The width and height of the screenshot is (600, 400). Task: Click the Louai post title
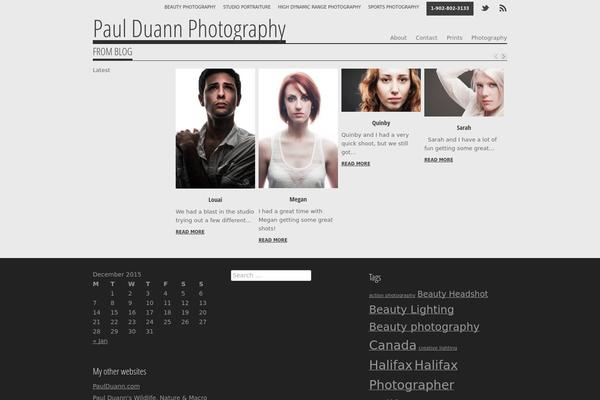pyautogui.click(x=215, y=200)
